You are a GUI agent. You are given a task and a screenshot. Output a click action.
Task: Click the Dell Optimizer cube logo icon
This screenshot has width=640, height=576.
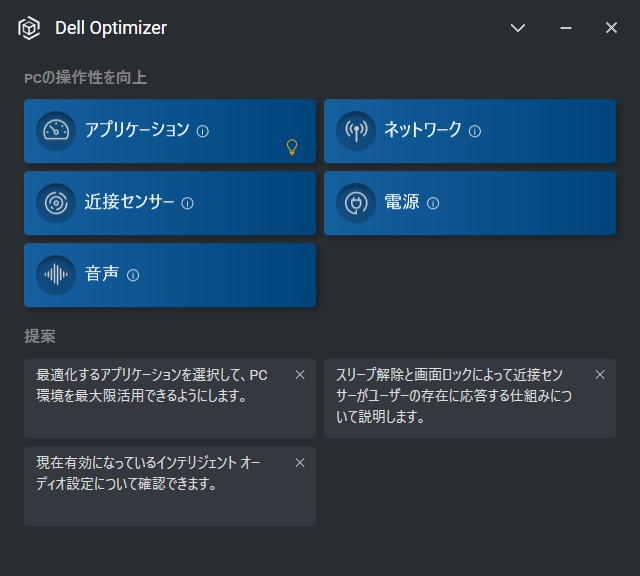29,28
